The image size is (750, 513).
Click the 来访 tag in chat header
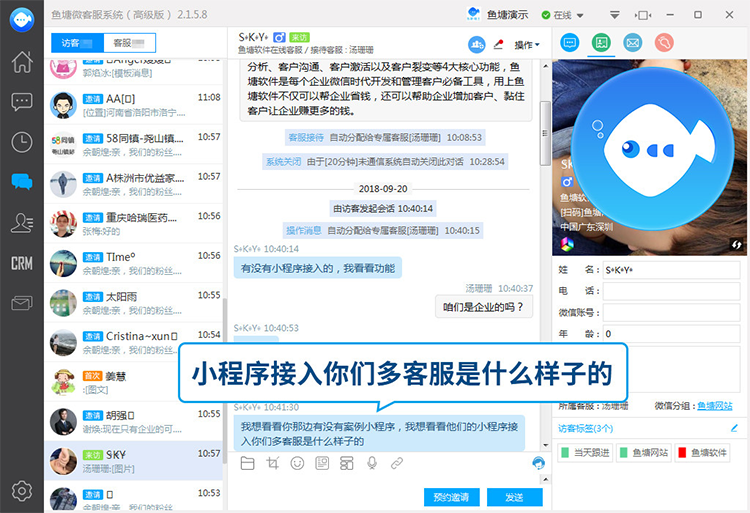click(x=299, y=37)
